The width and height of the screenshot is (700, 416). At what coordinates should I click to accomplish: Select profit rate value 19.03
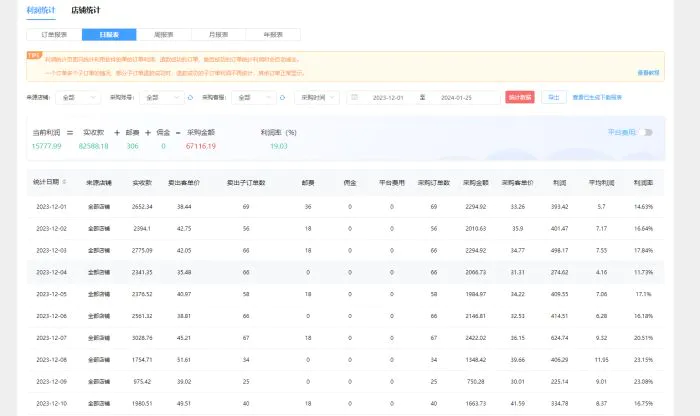pyautogui.click(x=279, y=146)
